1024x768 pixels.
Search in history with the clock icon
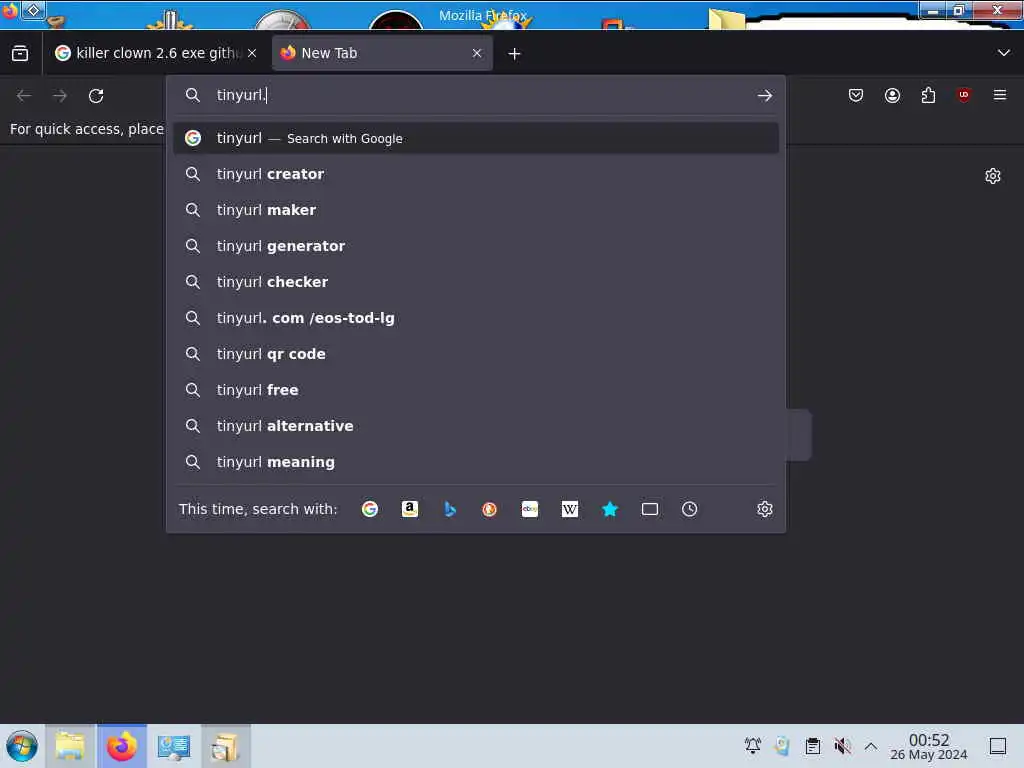click(690, 509)
